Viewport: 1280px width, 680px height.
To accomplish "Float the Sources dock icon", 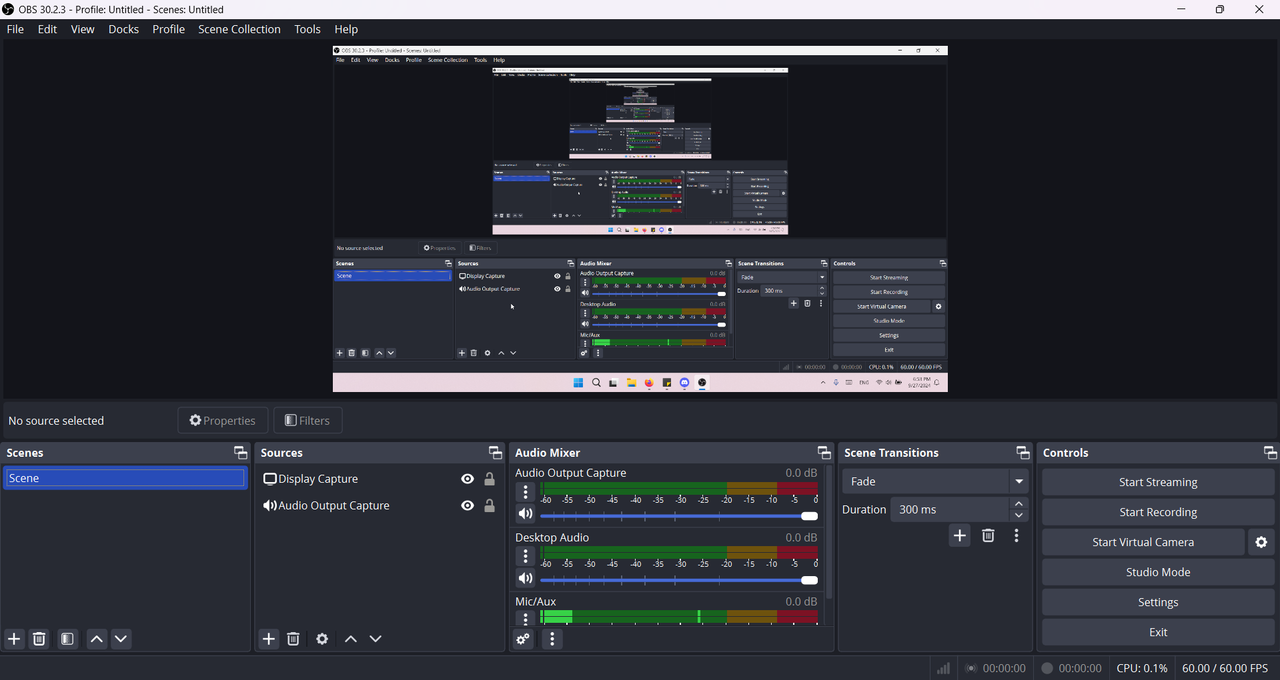I will pyautogui.click(x=495, y=453).
